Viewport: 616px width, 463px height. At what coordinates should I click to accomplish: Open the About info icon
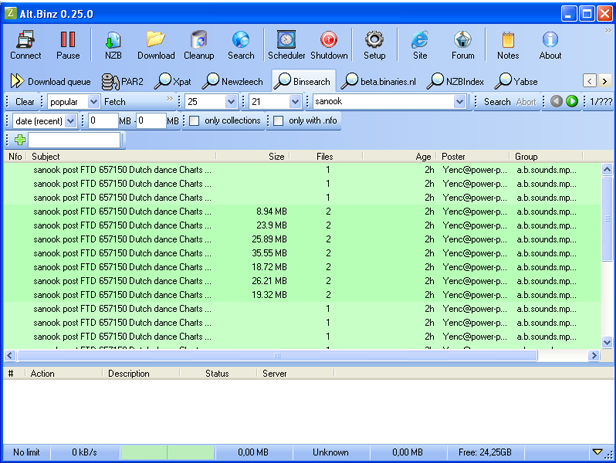pyautogui.click(x=550, y=45)
